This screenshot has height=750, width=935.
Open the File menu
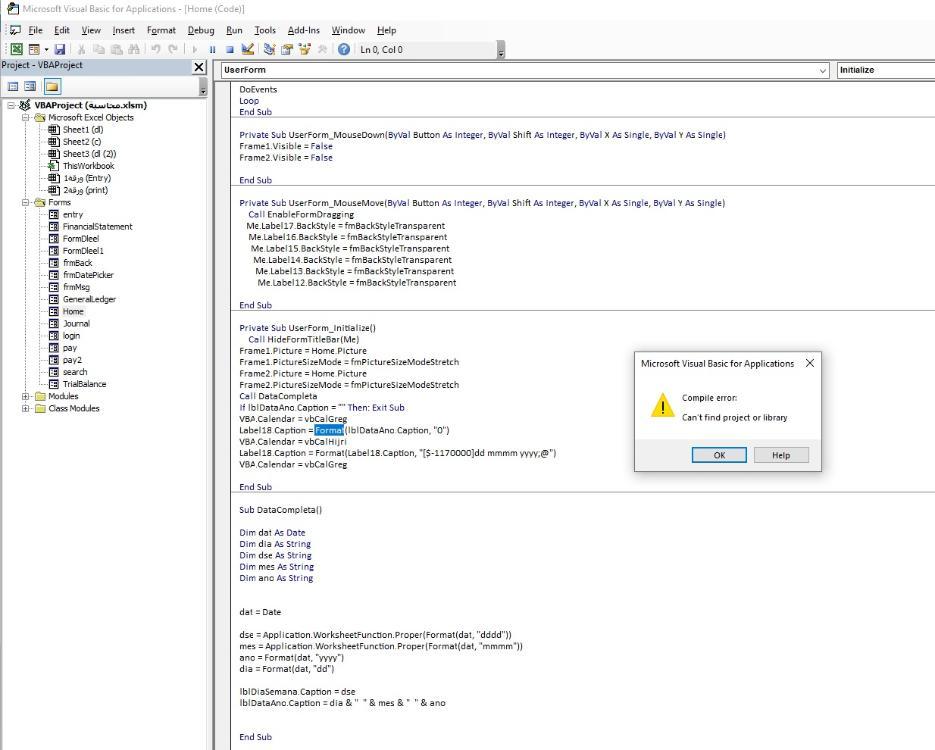35,30
